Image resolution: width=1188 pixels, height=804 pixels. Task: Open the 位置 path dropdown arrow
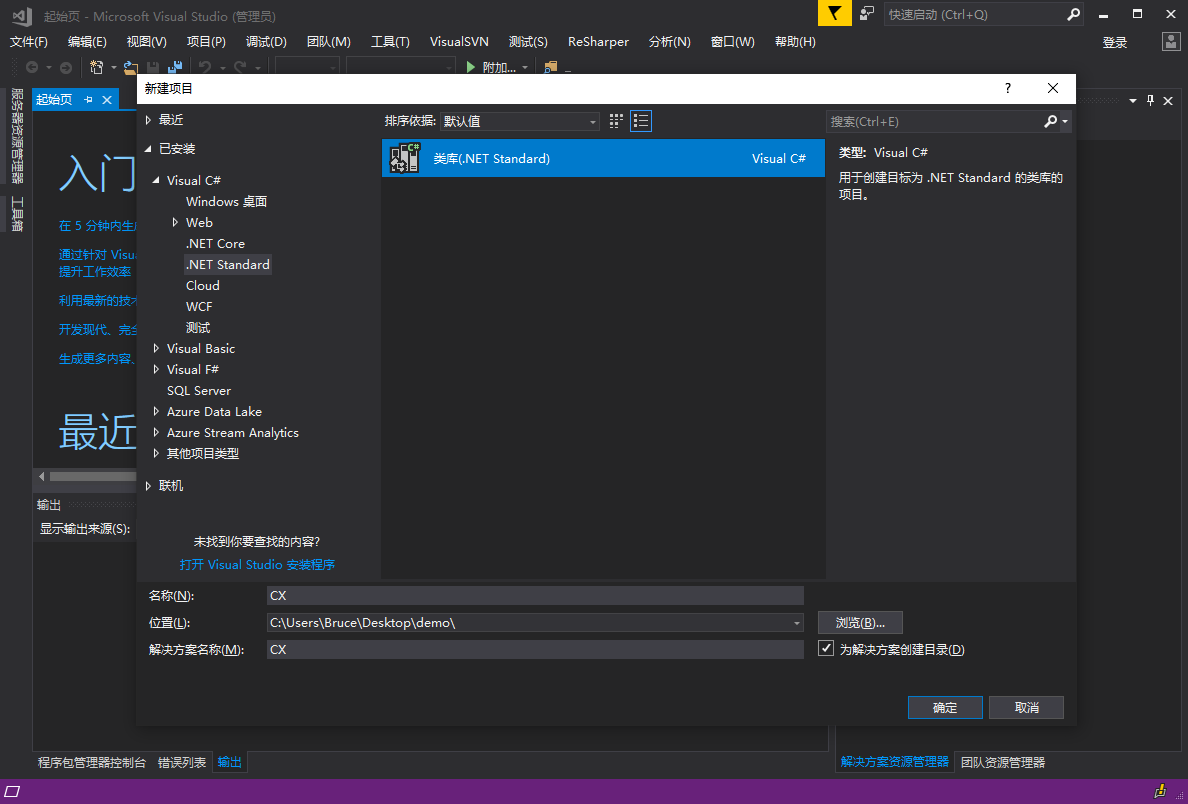click(x=796, y=623)
